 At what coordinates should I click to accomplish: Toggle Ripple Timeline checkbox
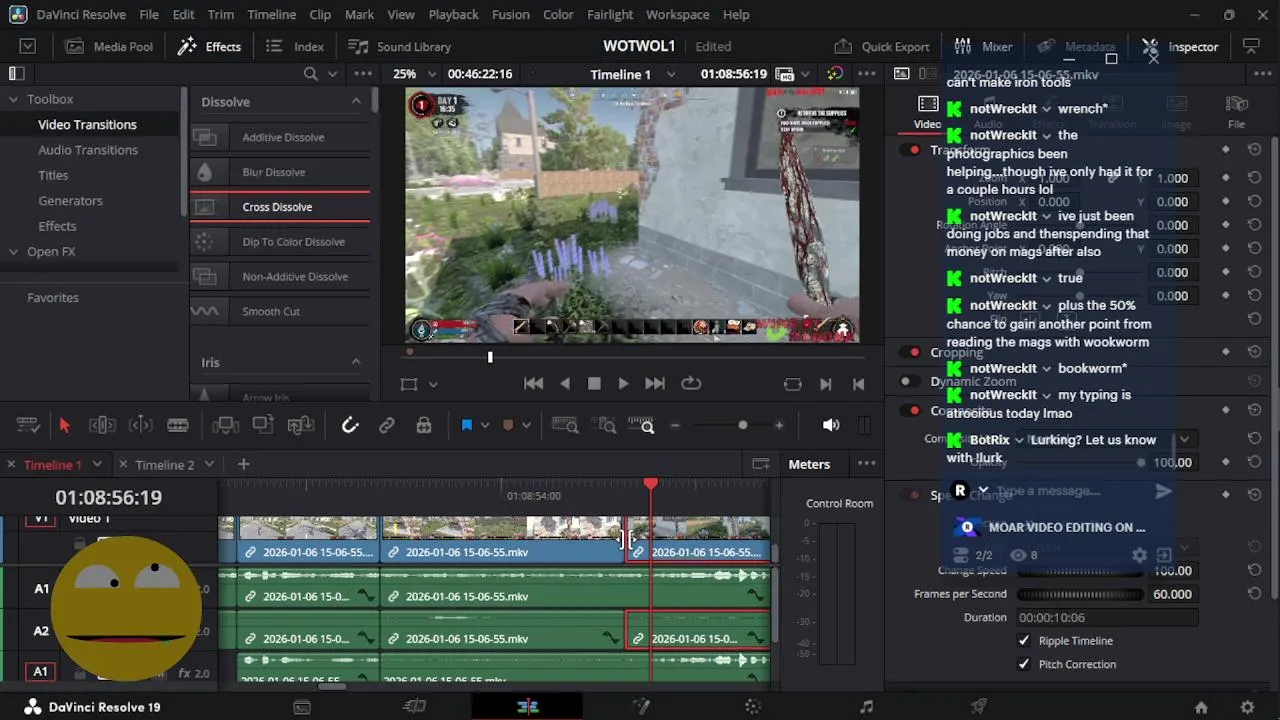pos(1024,640)
